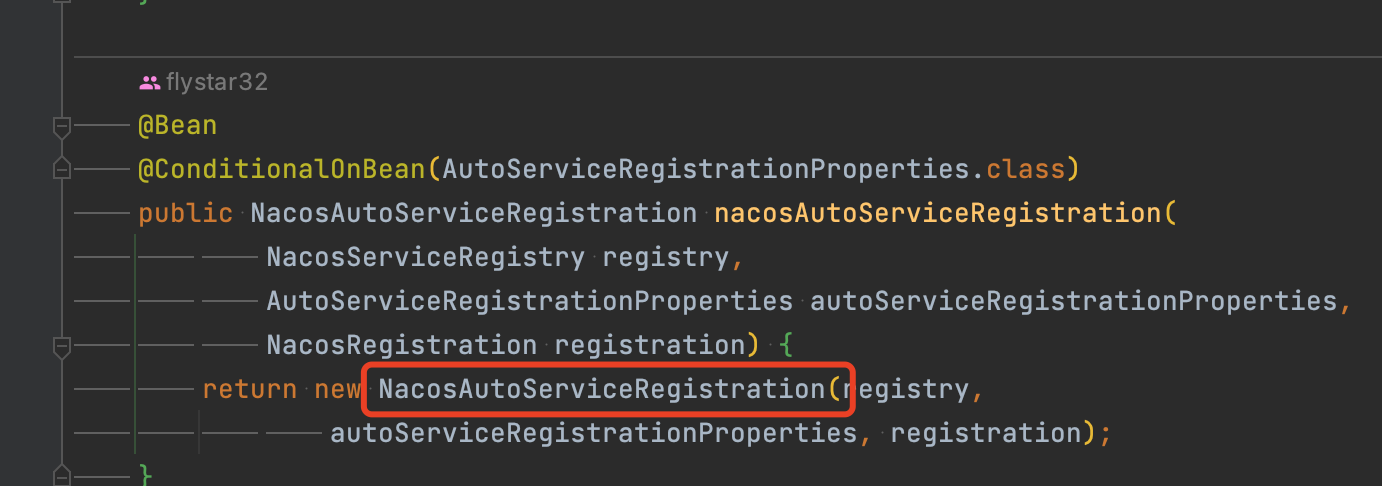Image resolution: width=1382 pixels, height=486 pixels.
Task: Click fold end marker beside closing brace
Action: [62, 474]
